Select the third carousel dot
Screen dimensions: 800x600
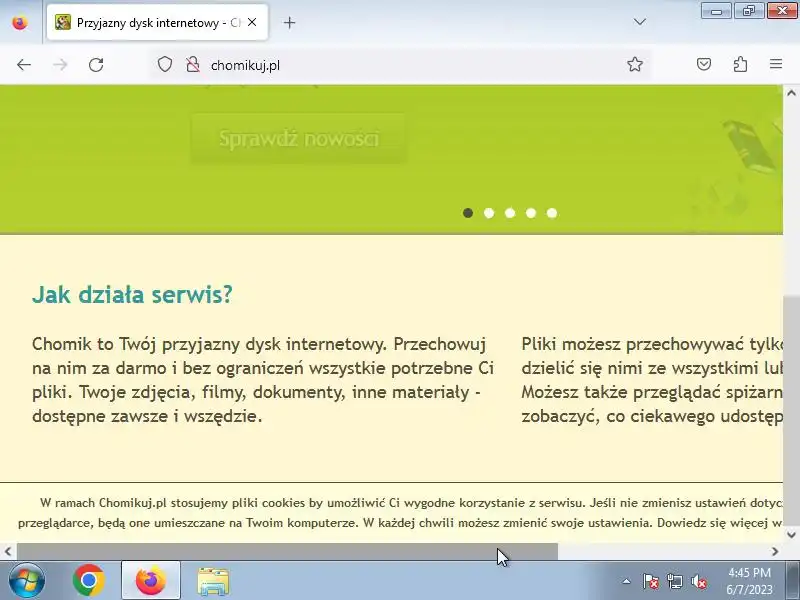pos(510,213)
